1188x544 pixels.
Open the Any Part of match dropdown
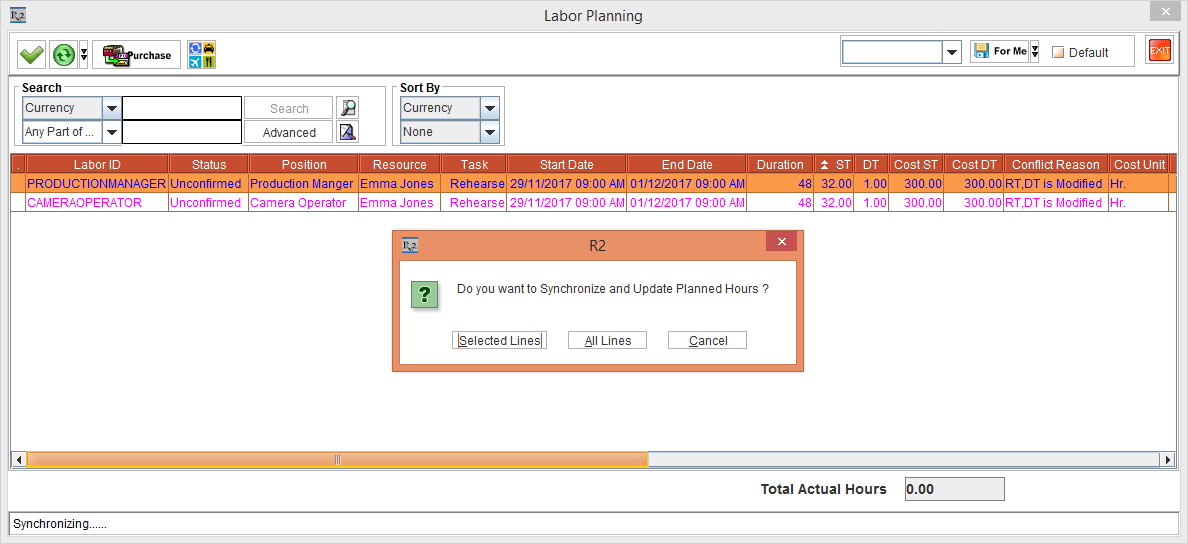pos(111,132)
